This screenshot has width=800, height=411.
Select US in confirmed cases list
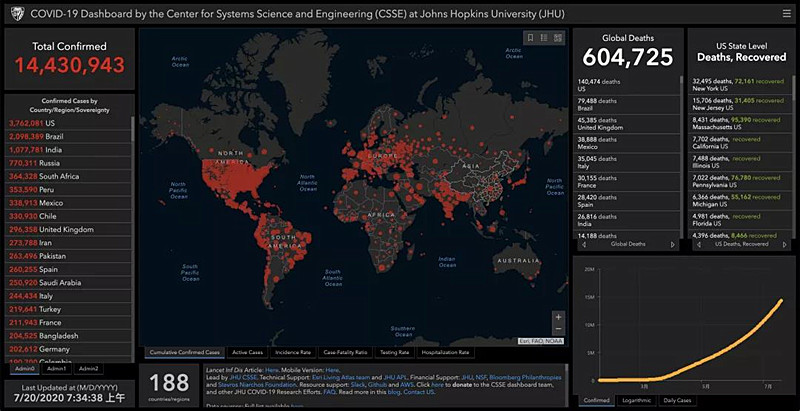pyautogui.click(x=69, y=123)
